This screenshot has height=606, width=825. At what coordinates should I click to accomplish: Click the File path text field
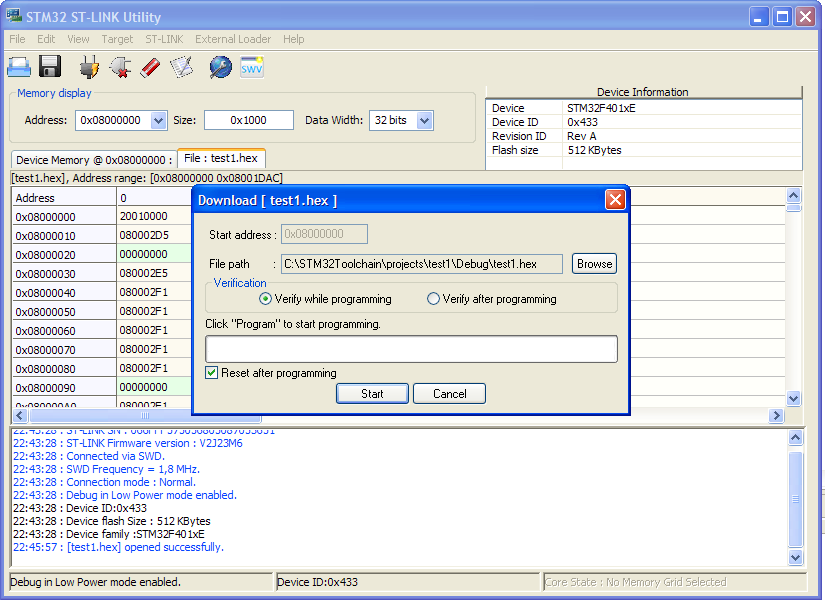coord(421,264)
